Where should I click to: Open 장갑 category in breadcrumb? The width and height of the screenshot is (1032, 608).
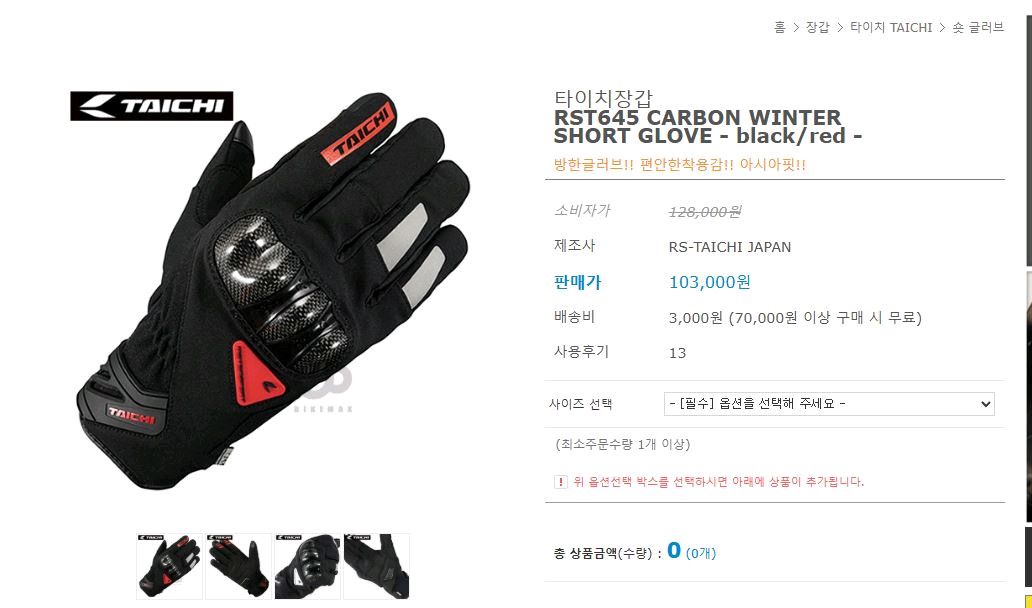pyautogui.click(x=817, y=28)
